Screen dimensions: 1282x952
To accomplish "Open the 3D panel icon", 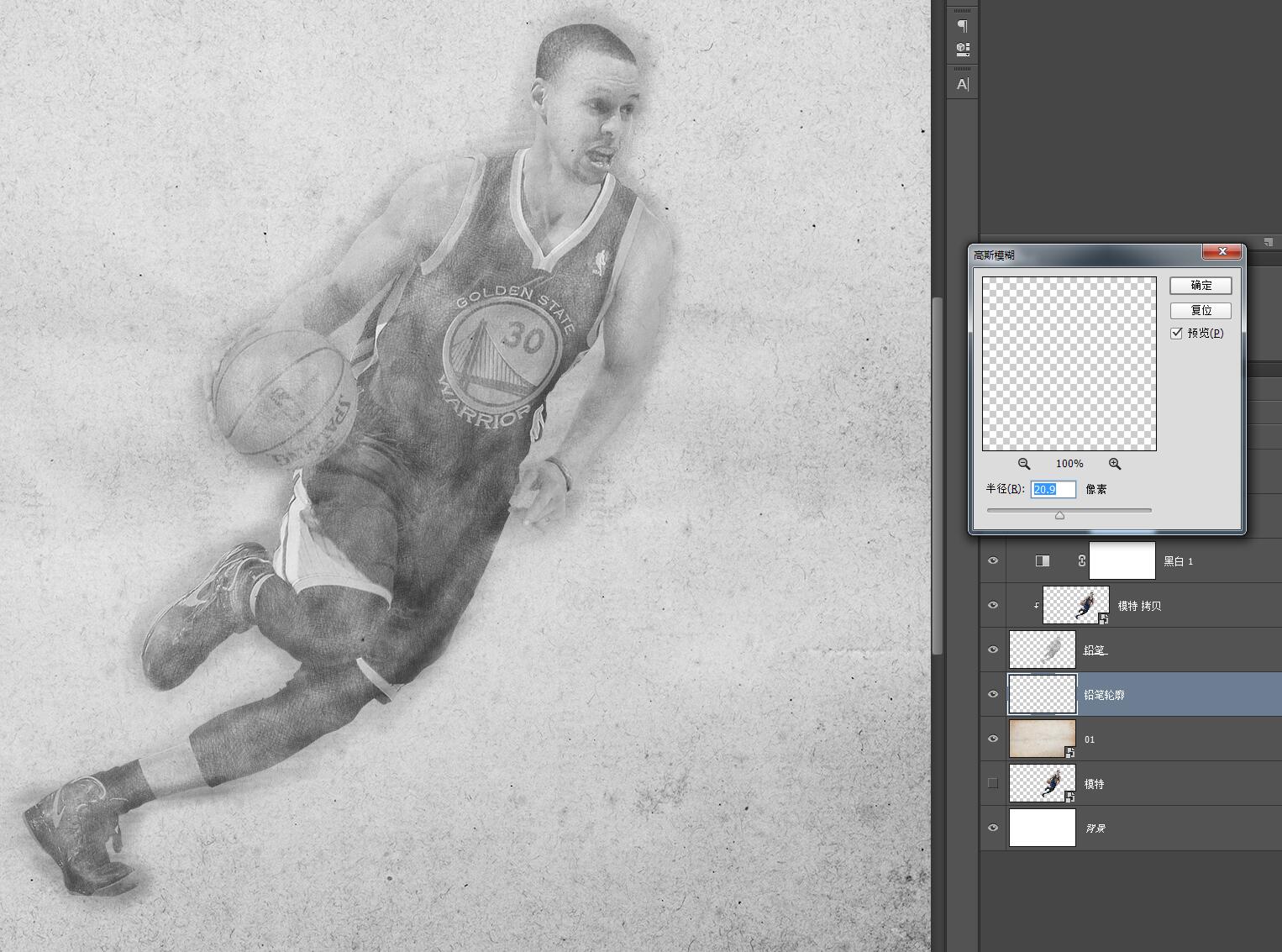I will (963, 49).
